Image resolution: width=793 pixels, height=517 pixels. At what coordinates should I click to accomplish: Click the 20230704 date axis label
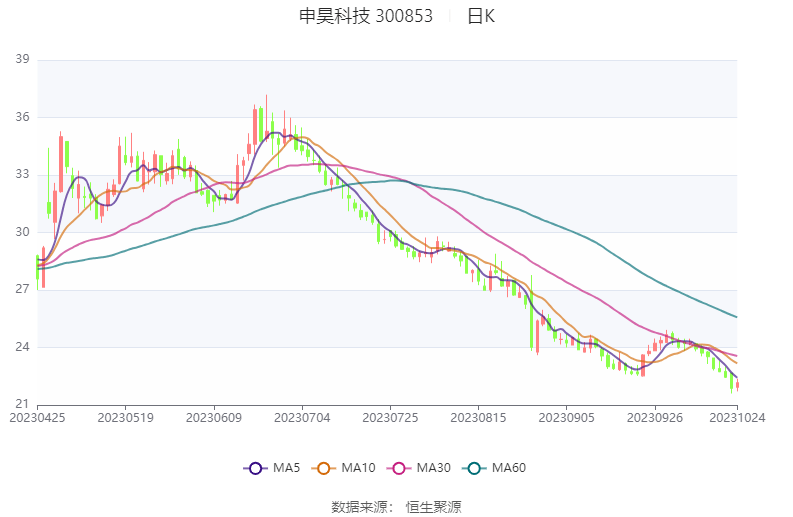[x=301, y=418]
